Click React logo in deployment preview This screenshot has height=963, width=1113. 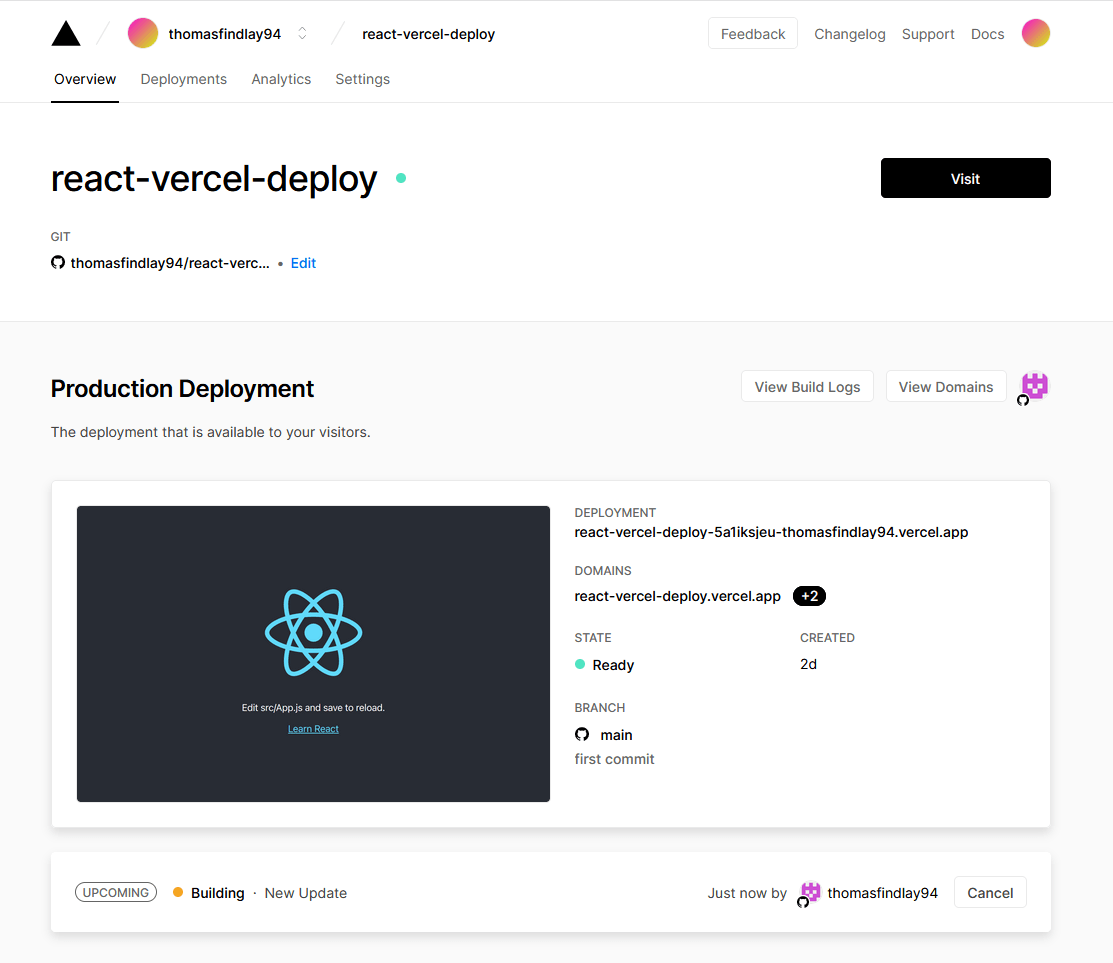tap(313, 632)
